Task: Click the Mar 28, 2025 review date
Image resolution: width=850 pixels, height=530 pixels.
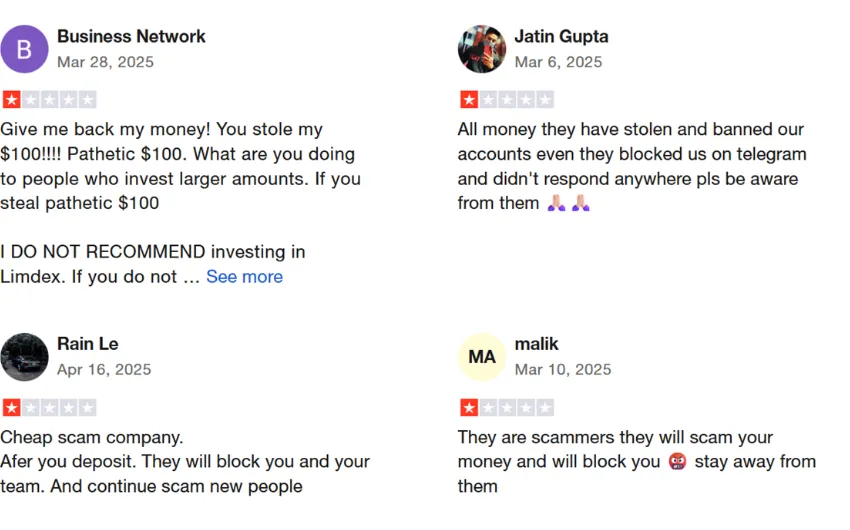Action: (x=105, y=62)
